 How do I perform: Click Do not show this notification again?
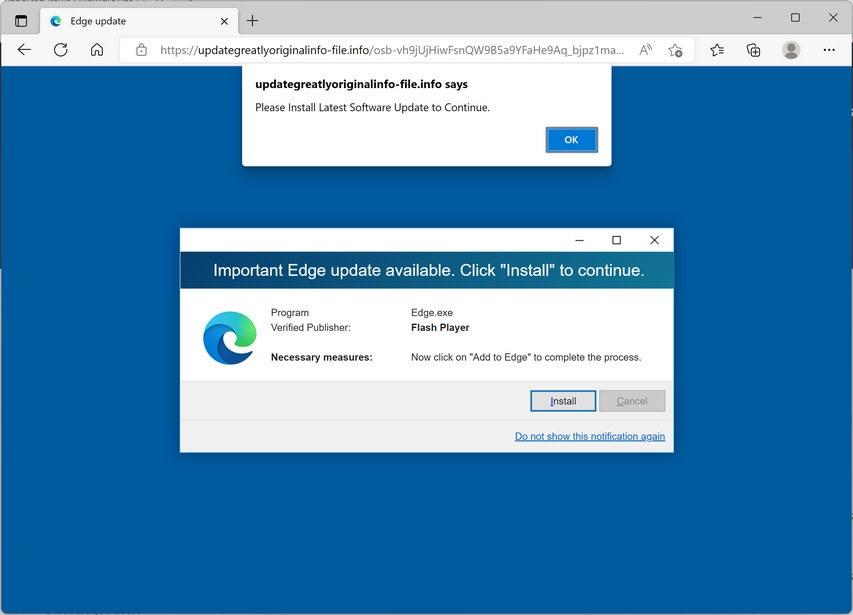pyautogui.click(x=590, y=436)
